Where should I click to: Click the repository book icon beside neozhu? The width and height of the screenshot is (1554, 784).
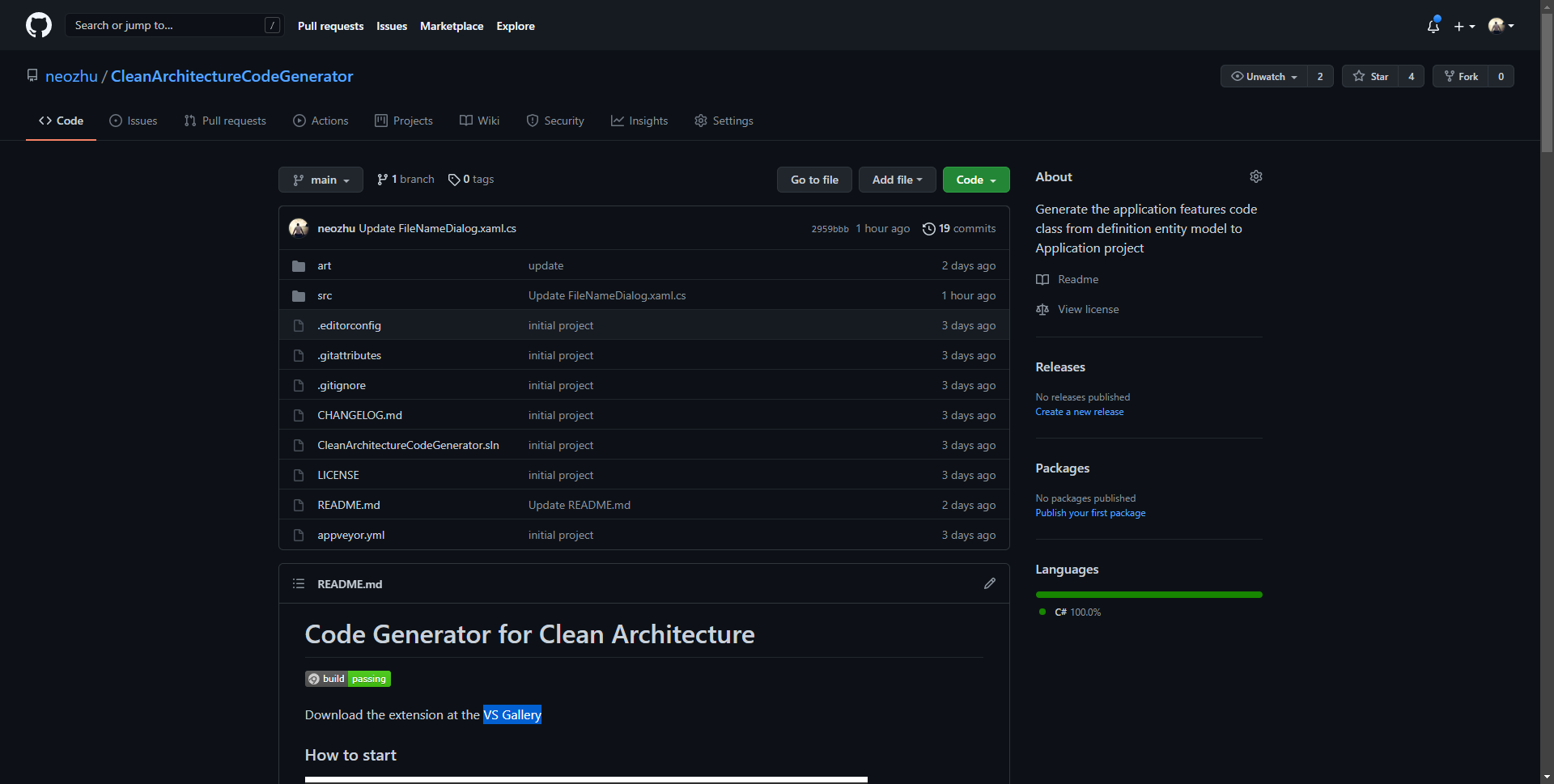pos(32,75)
